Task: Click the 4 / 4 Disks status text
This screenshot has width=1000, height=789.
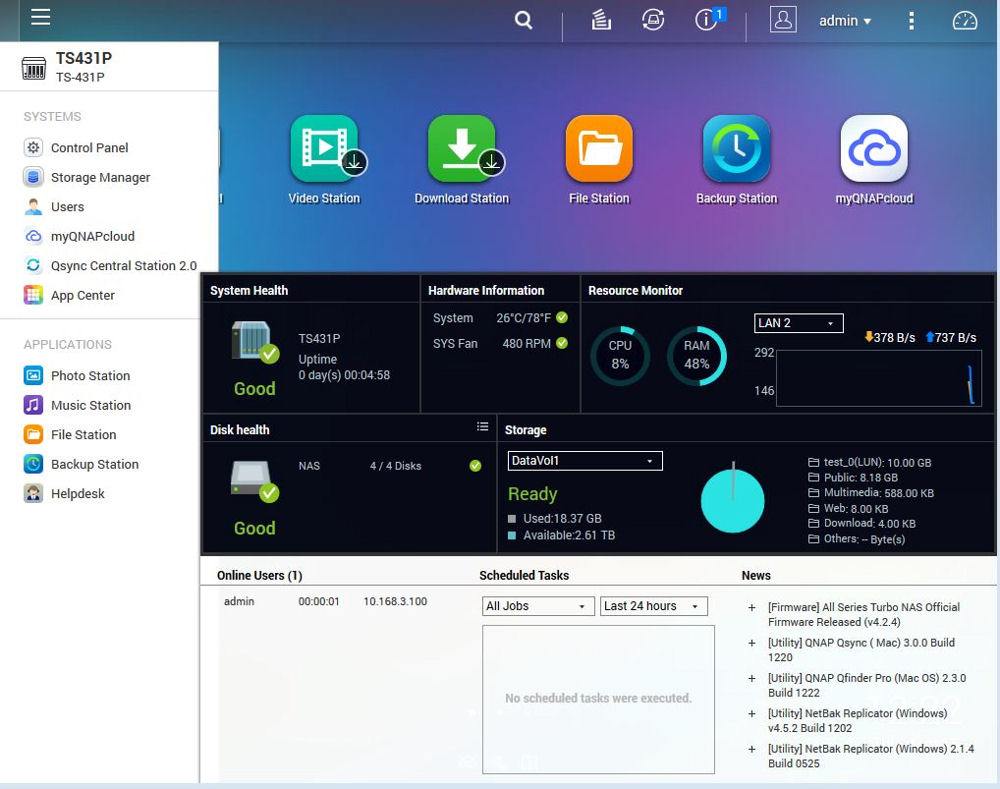Action: 395,466
